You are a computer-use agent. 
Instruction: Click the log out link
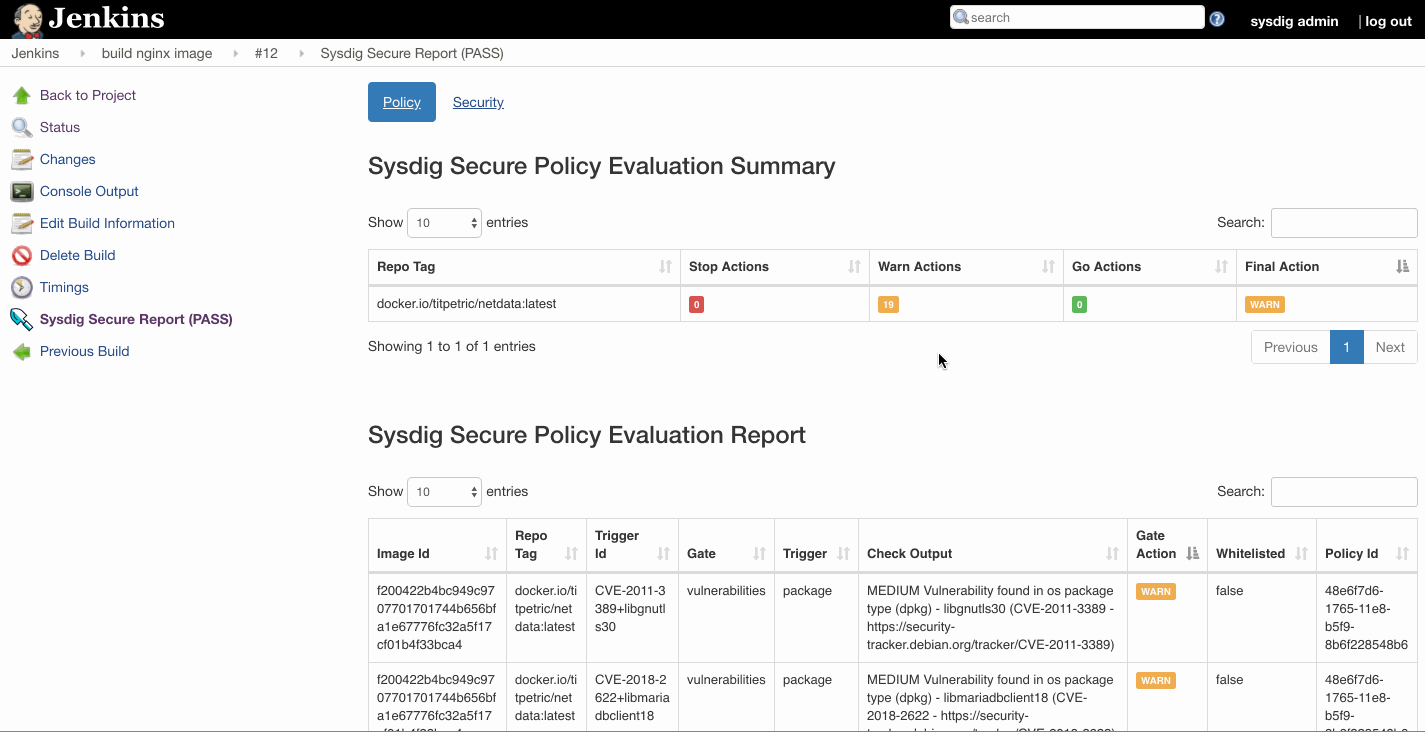tap(1388, 21)
